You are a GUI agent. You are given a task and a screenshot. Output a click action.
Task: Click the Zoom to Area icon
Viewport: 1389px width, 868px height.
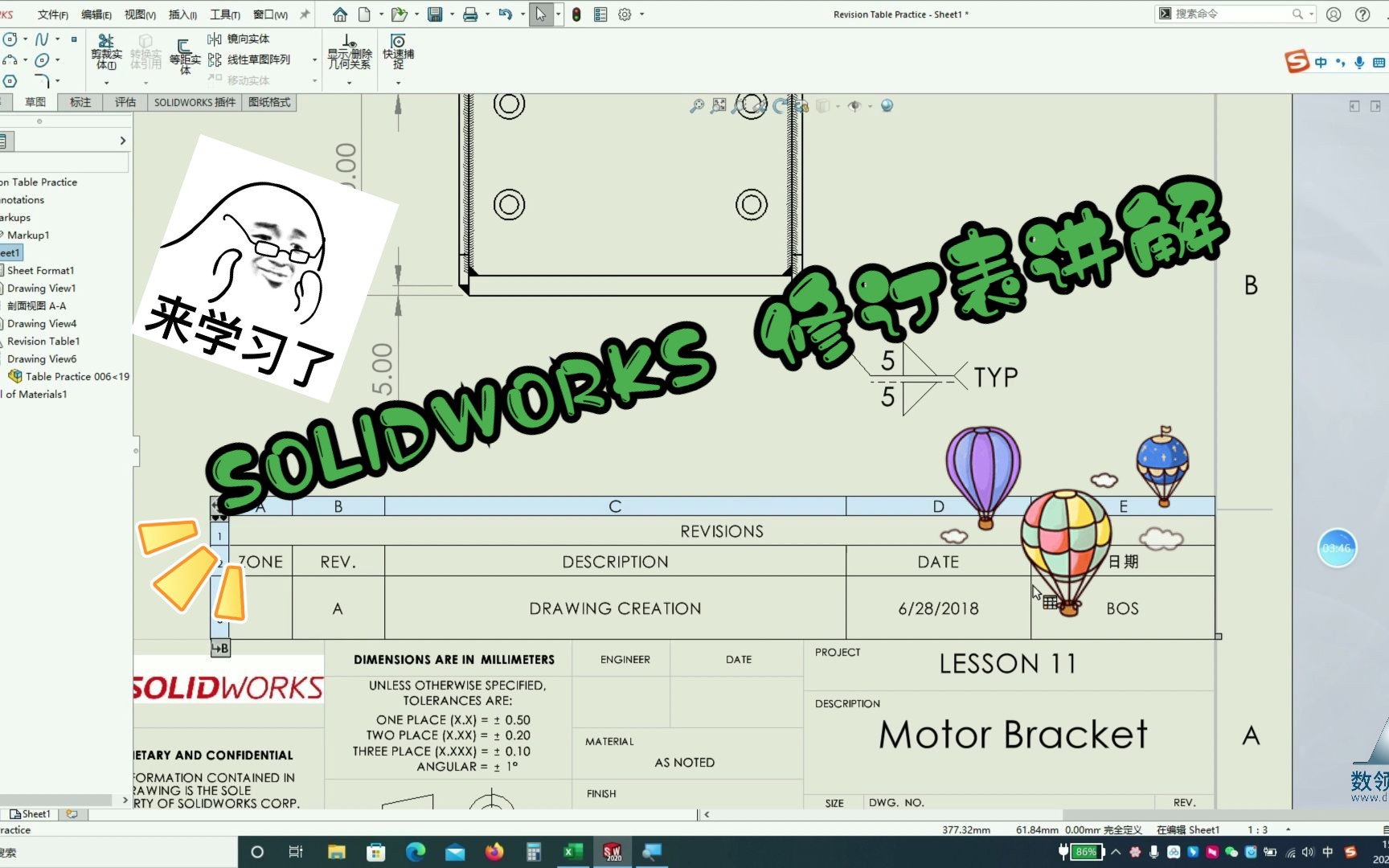(x=718, y=105)
